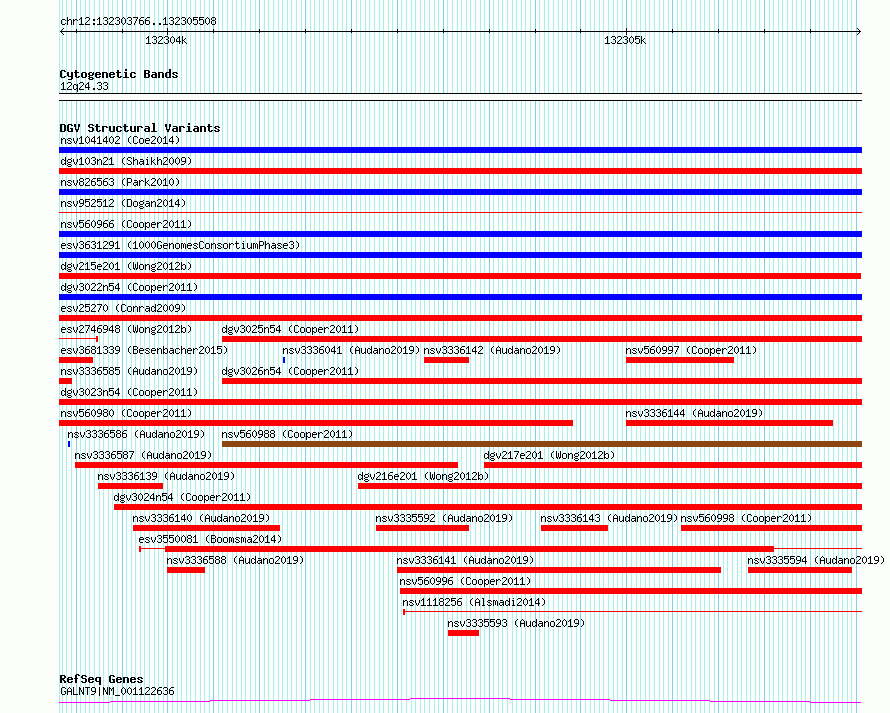Screen dimensions: 890x713
Task: Click dgv3022n54 (Cooper2011) label
Action: click(129, 287)
